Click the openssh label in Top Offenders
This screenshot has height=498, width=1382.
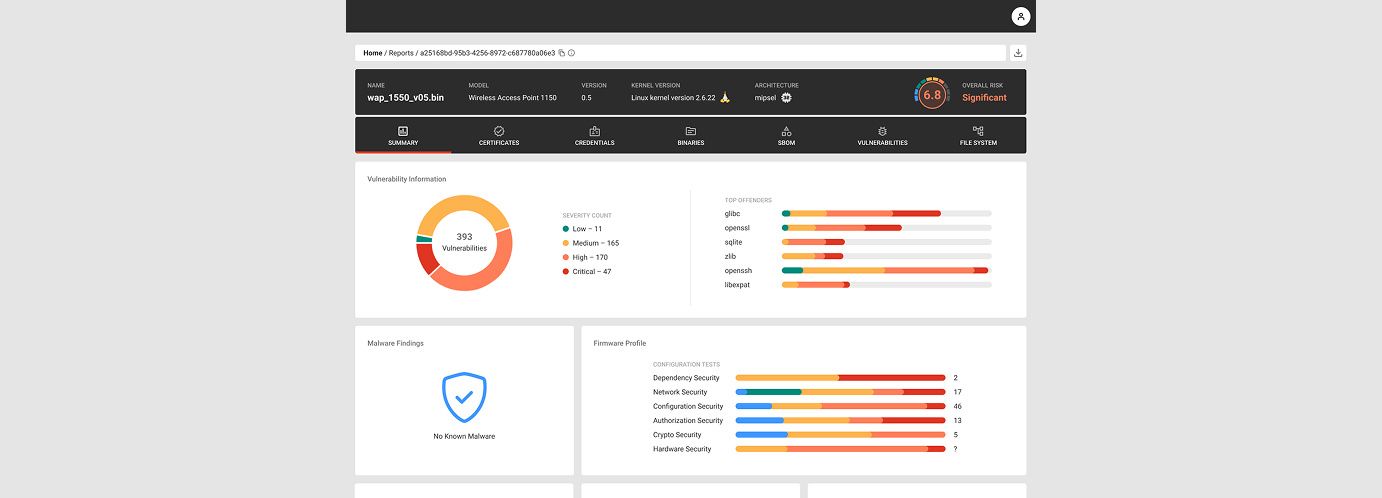pyautogui.click(x=738, y=270)
